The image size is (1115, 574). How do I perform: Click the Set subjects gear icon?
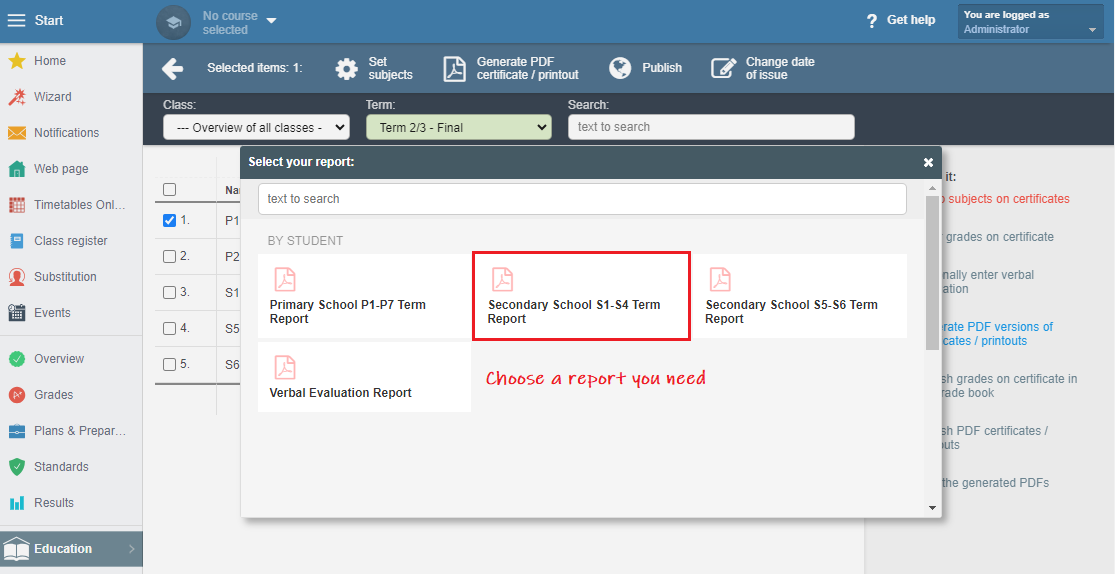coord(346,68)
